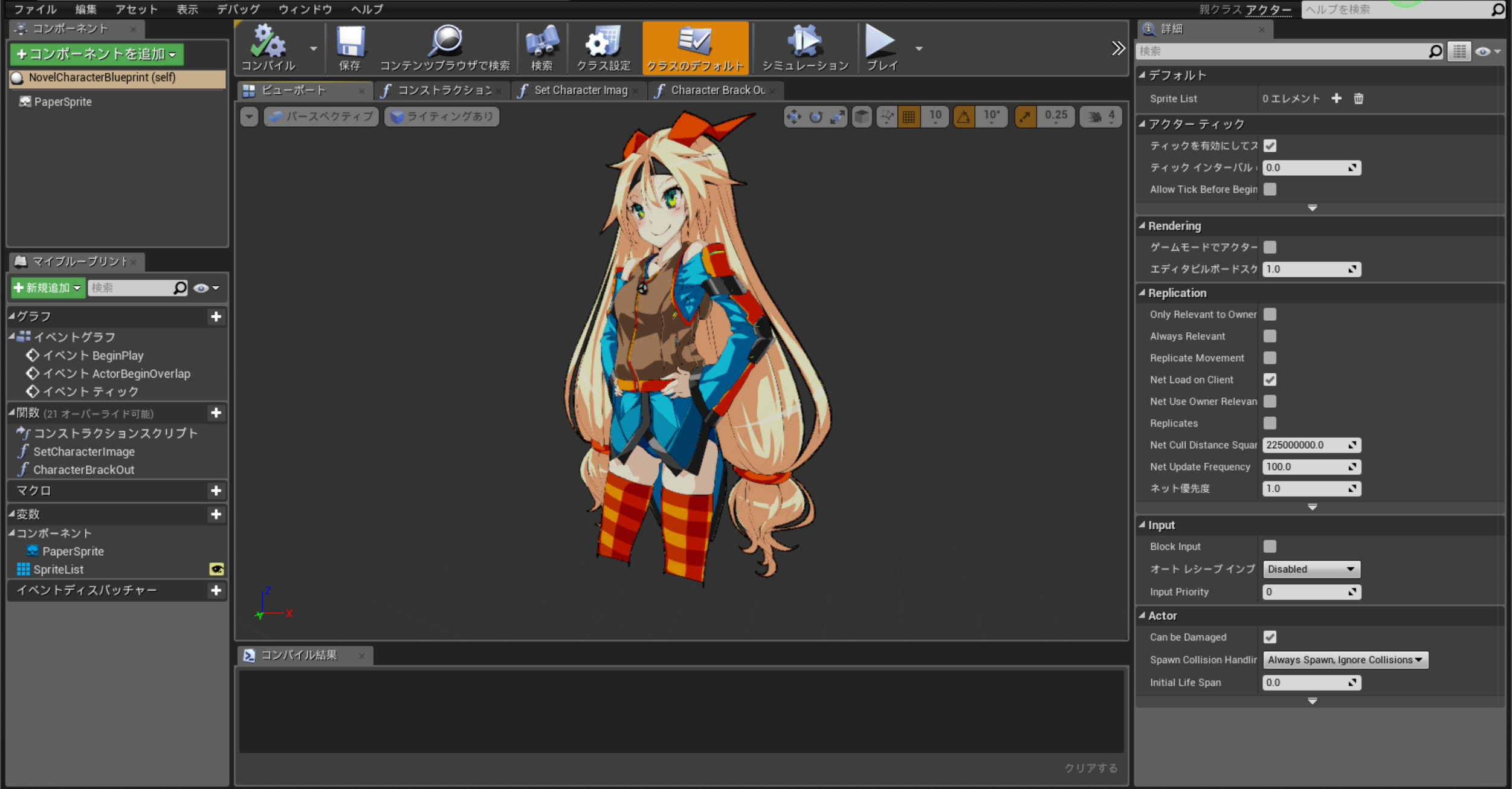
Task: Click コンポーネントを追加 button
Action: coord(97,54)
